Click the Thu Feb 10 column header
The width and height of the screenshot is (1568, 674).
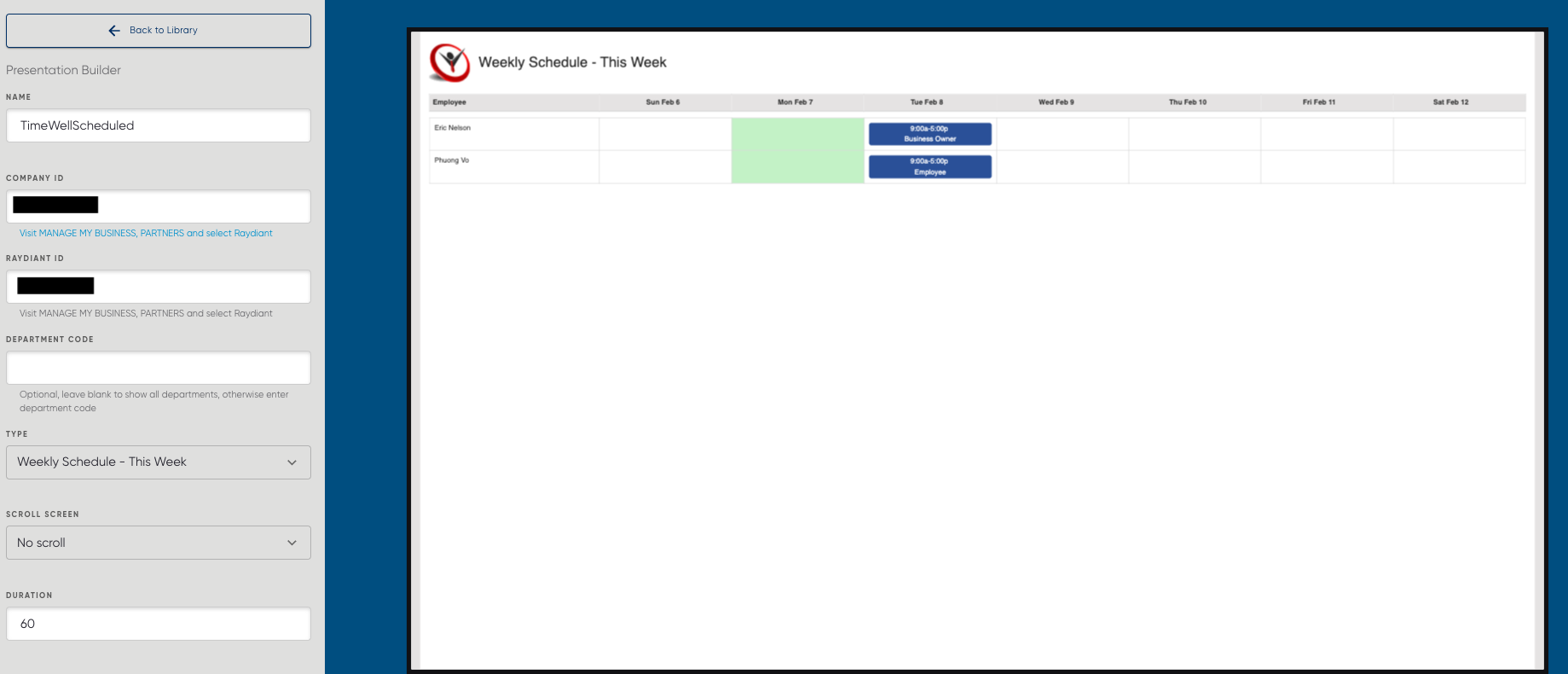1188,102
